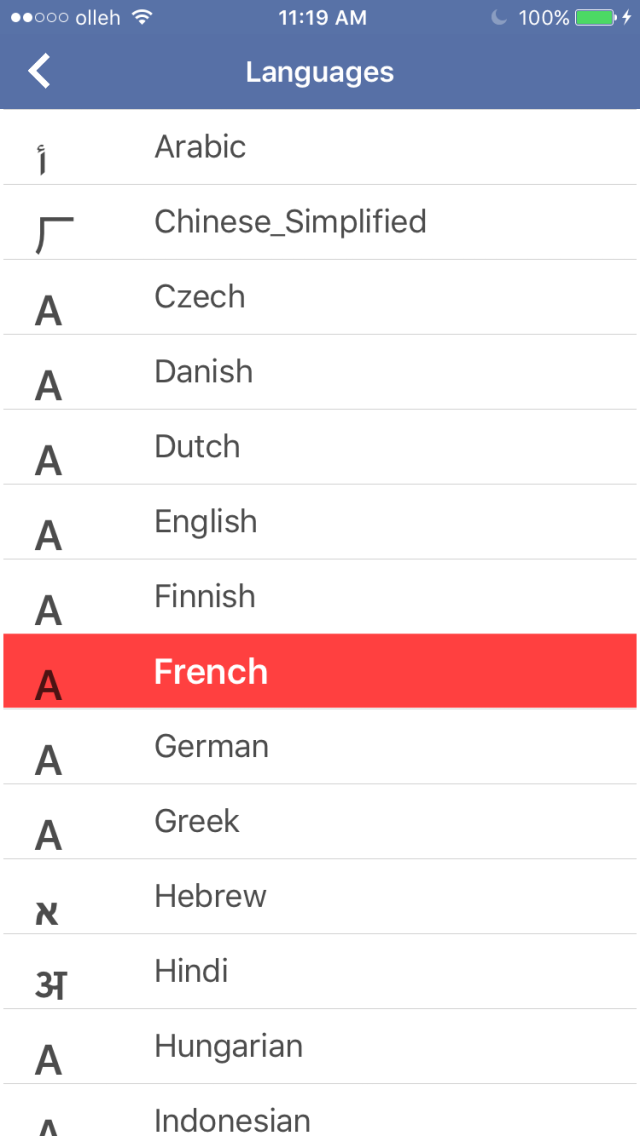Image resolution: width=640 pixels, height=1136 pixels.
Task: Select the Finnish language row
Action: 205,597
